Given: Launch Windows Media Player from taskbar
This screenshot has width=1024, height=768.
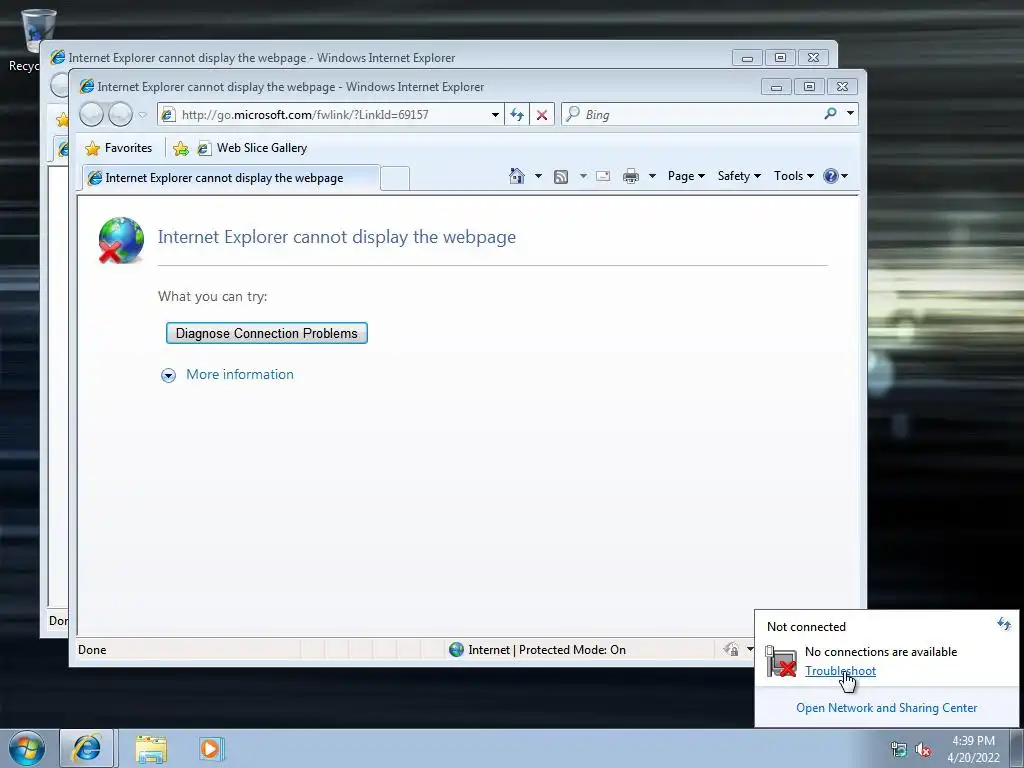Looking at the screenshot, I should coord(211,748).
